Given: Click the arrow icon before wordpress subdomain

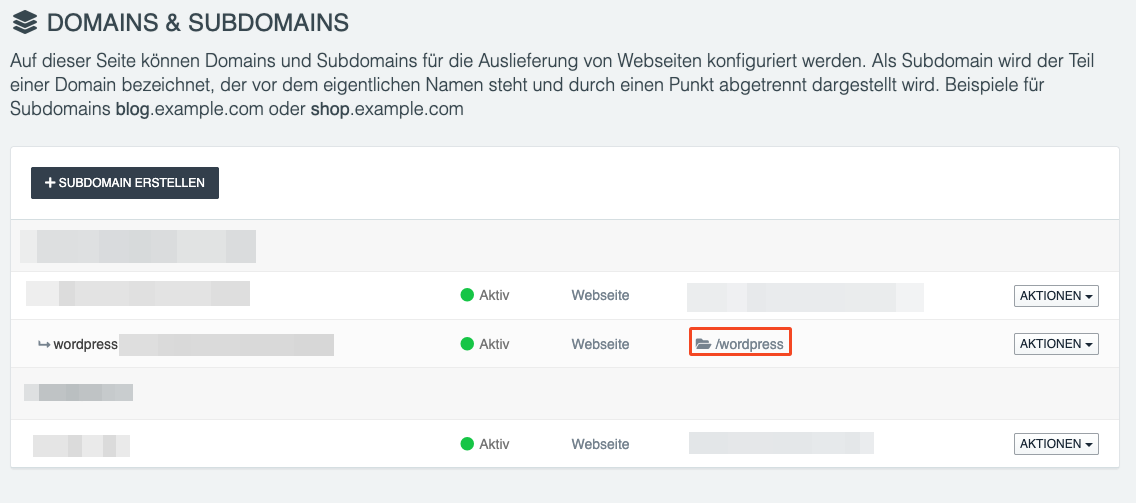Looking at the screenshot, I should point(44,344).
